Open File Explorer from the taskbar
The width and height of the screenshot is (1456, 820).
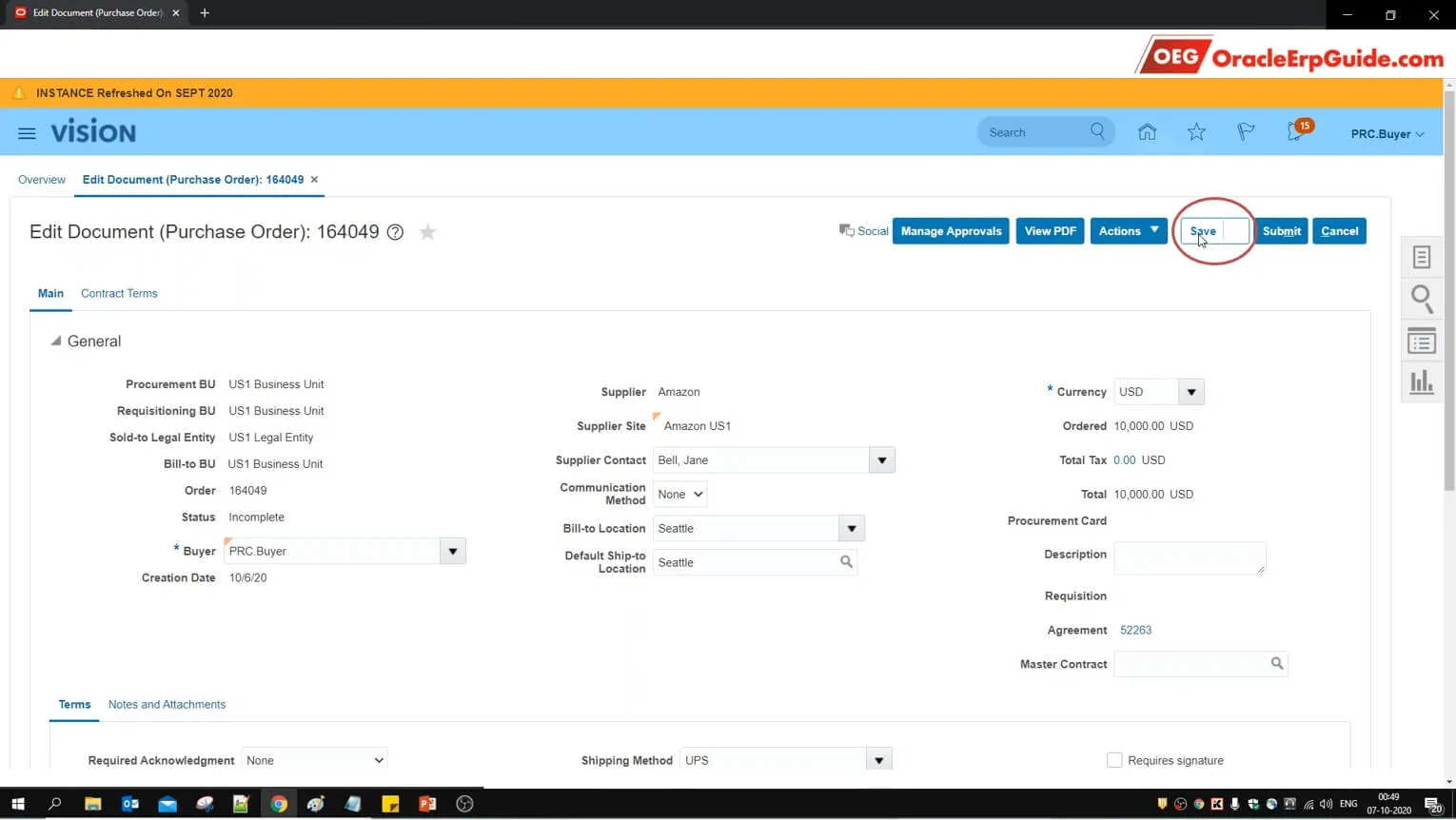pyautogui.click(x=92, y=804)
